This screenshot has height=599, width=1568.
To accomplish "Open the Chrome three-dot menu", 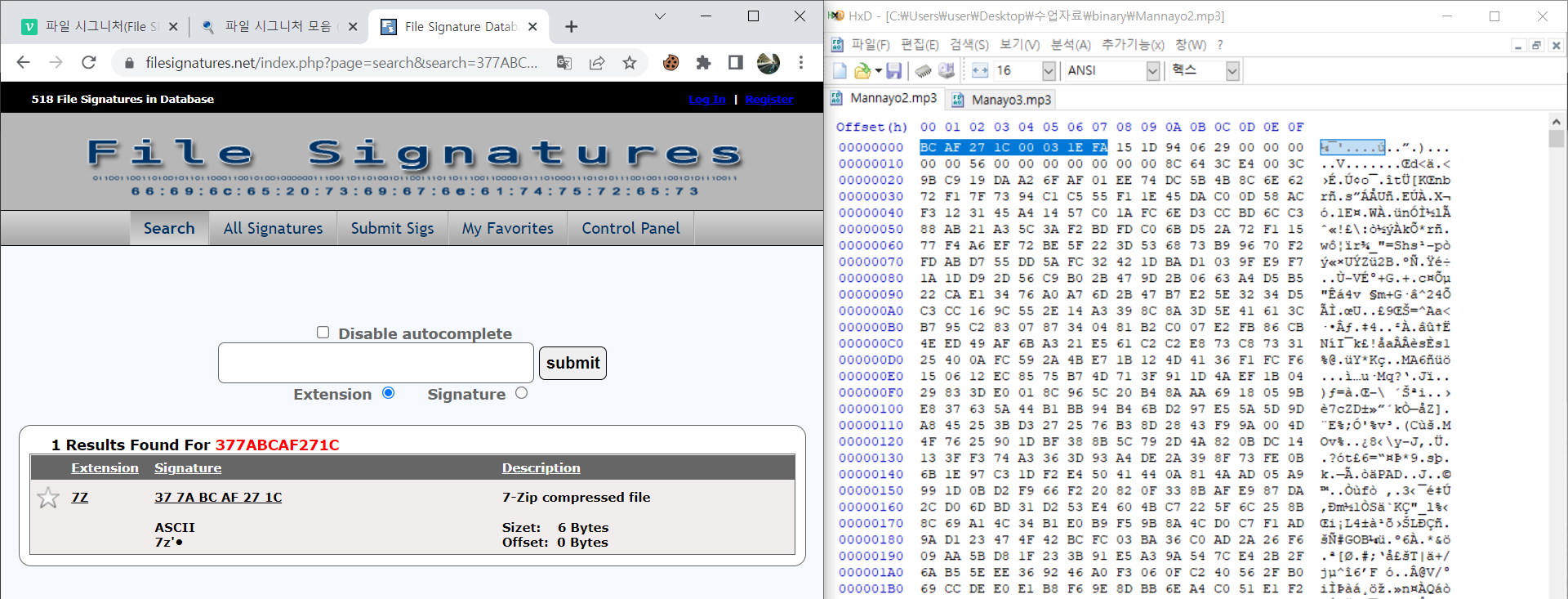I will pos(801,63).
